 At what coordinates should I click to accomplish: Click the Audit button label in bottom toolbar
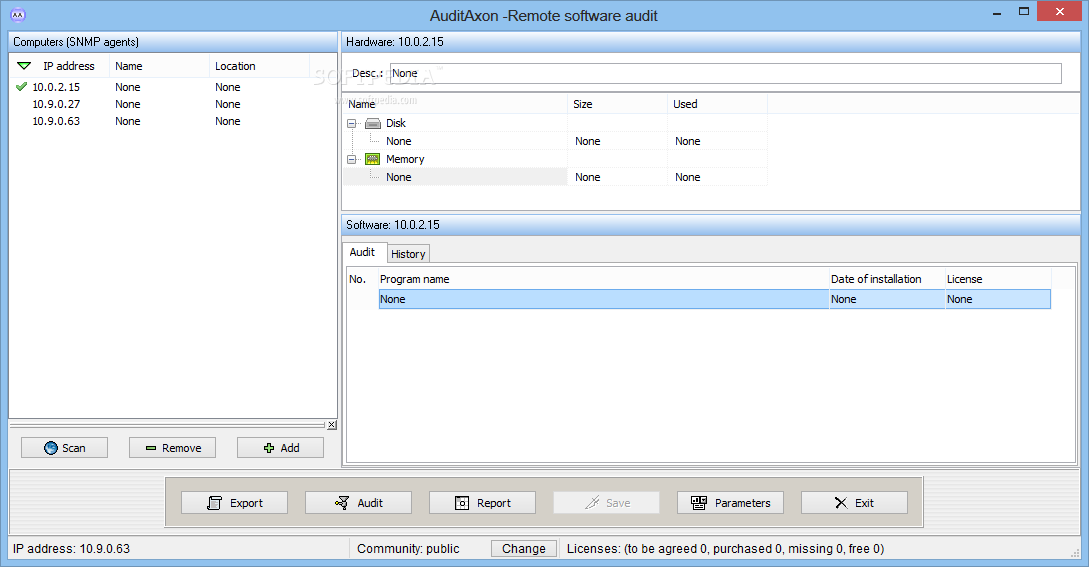(x=370, y=503)
